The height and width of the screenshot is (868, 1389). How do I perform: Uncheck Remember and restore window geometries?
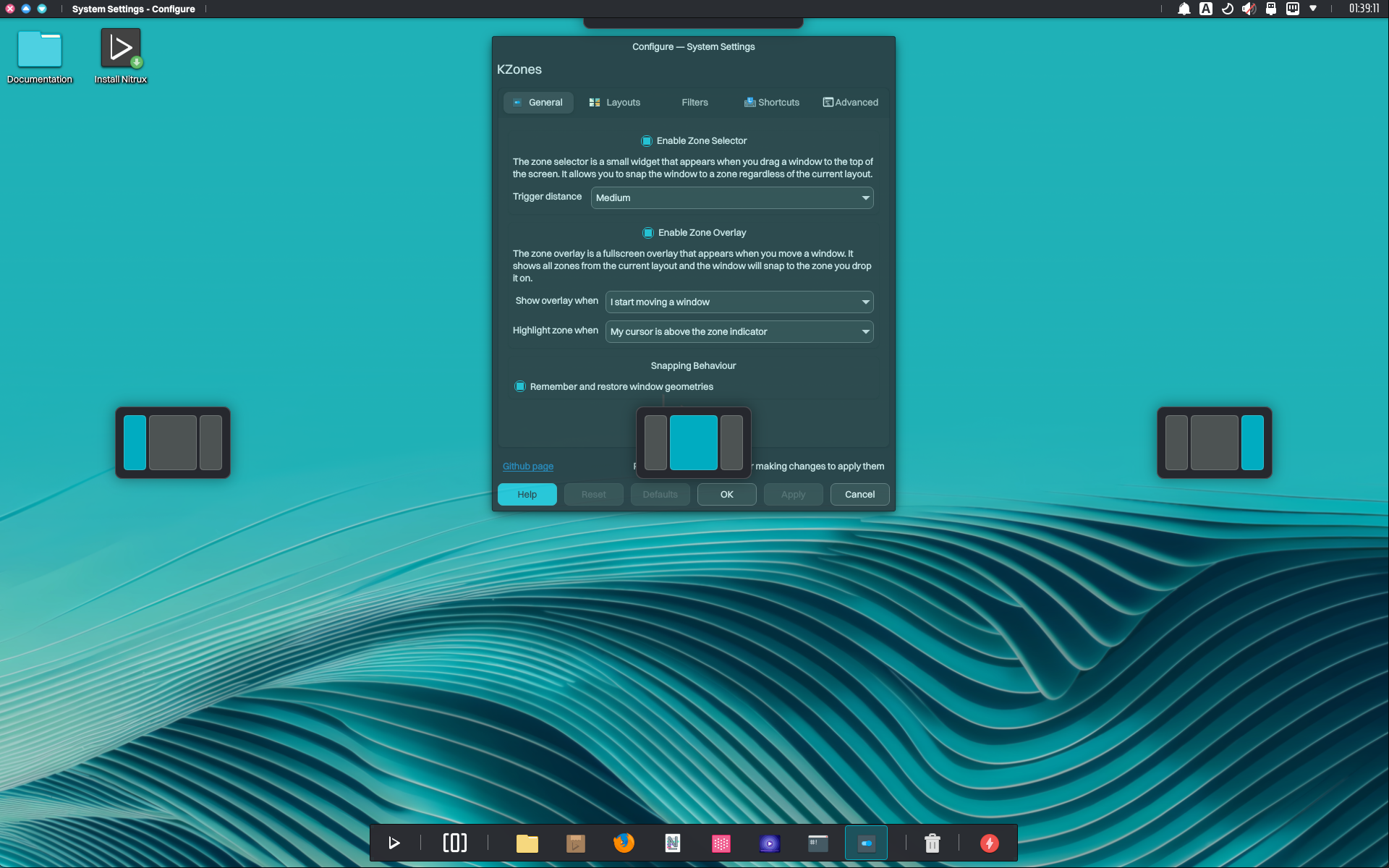coord(520,386)
